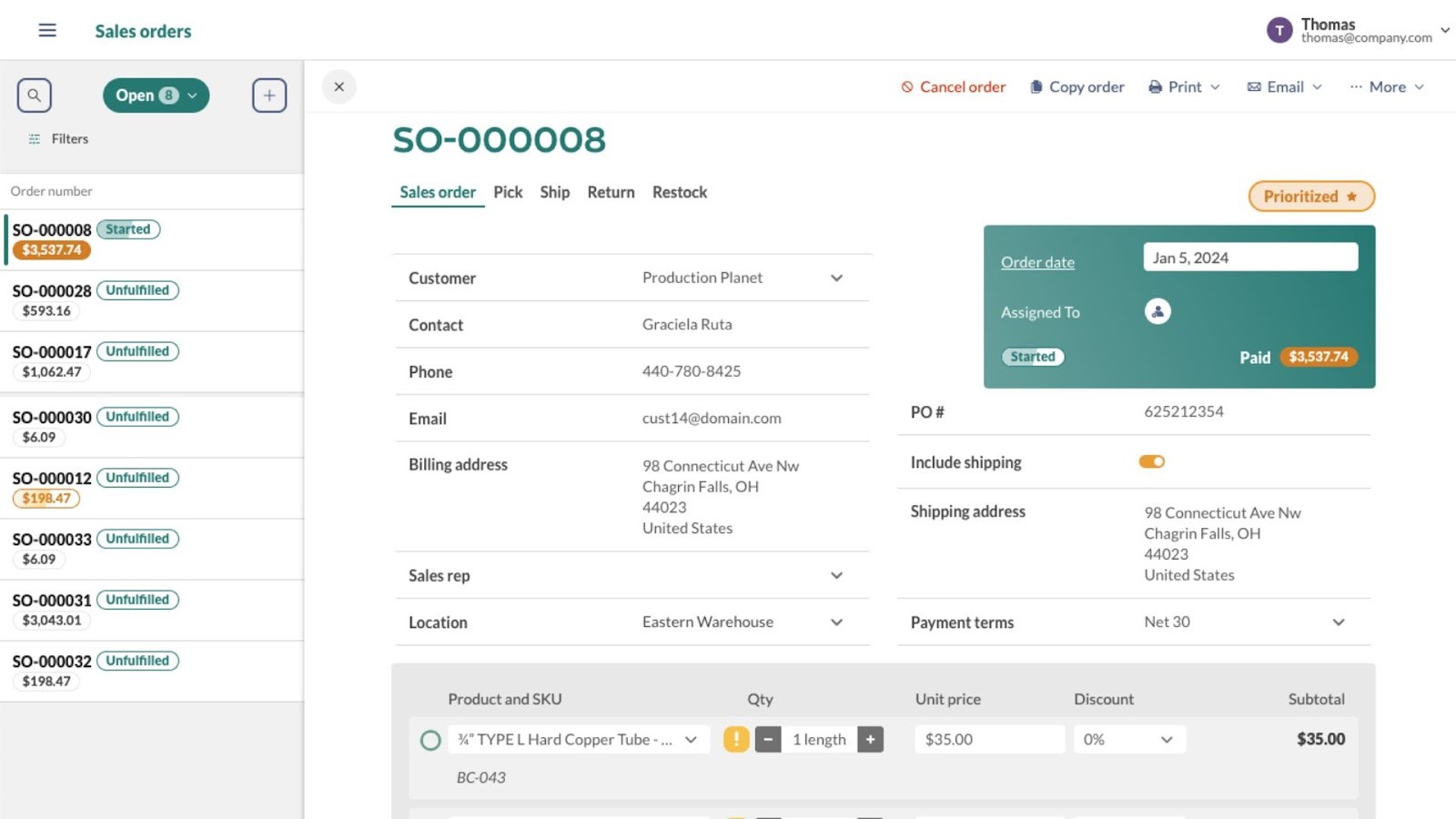Click the Assigned To avatar icon

pyautogui.click(x=1158, y=310)
